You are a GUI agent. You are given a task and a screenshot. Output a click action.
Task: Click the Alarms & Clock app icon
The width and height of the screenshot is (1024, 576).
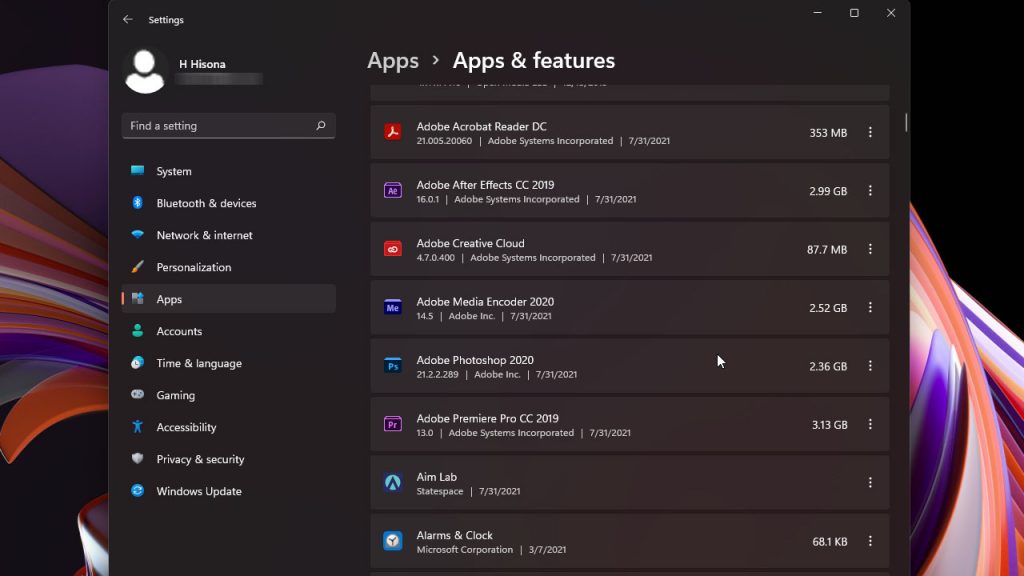click(392, 541)
